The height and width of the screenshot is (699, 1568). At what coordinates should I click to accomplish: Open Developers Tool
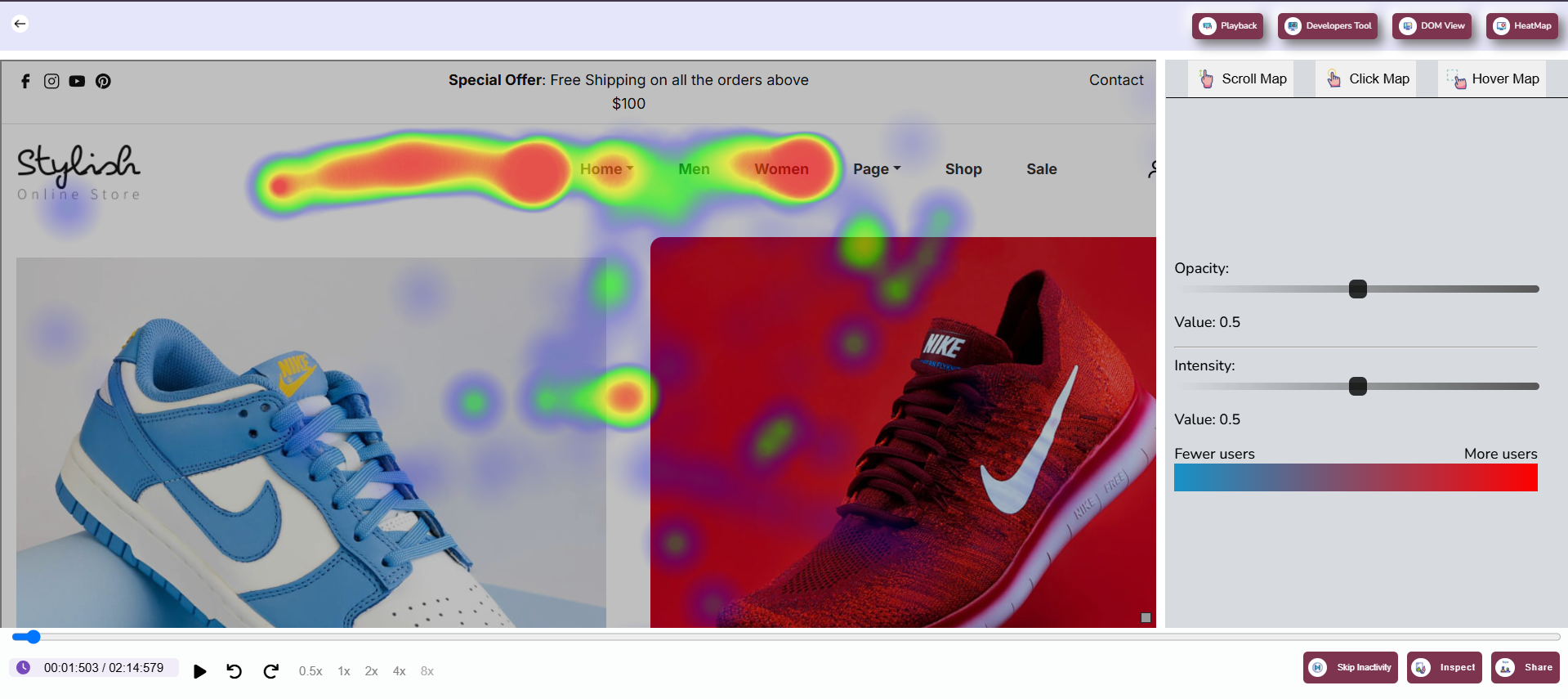1328,26
